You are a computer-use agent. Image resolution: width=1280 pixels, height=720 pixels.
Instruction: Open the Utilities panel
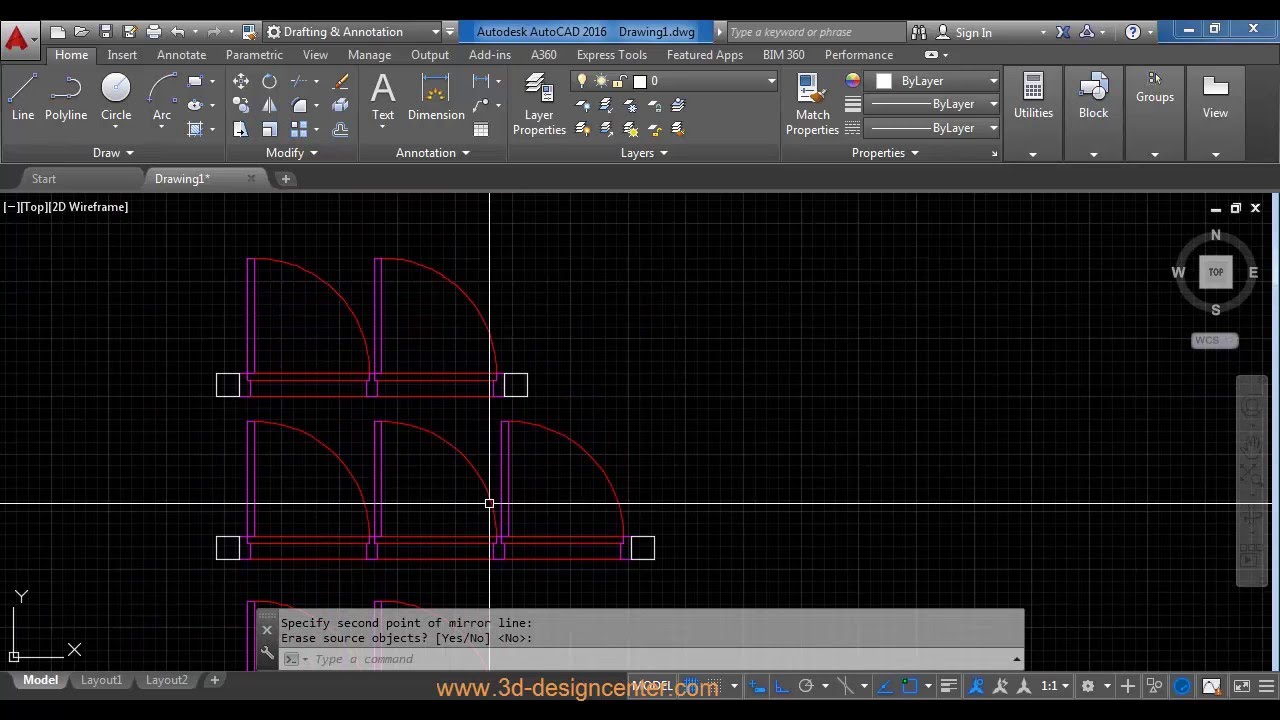(1033, 112)
